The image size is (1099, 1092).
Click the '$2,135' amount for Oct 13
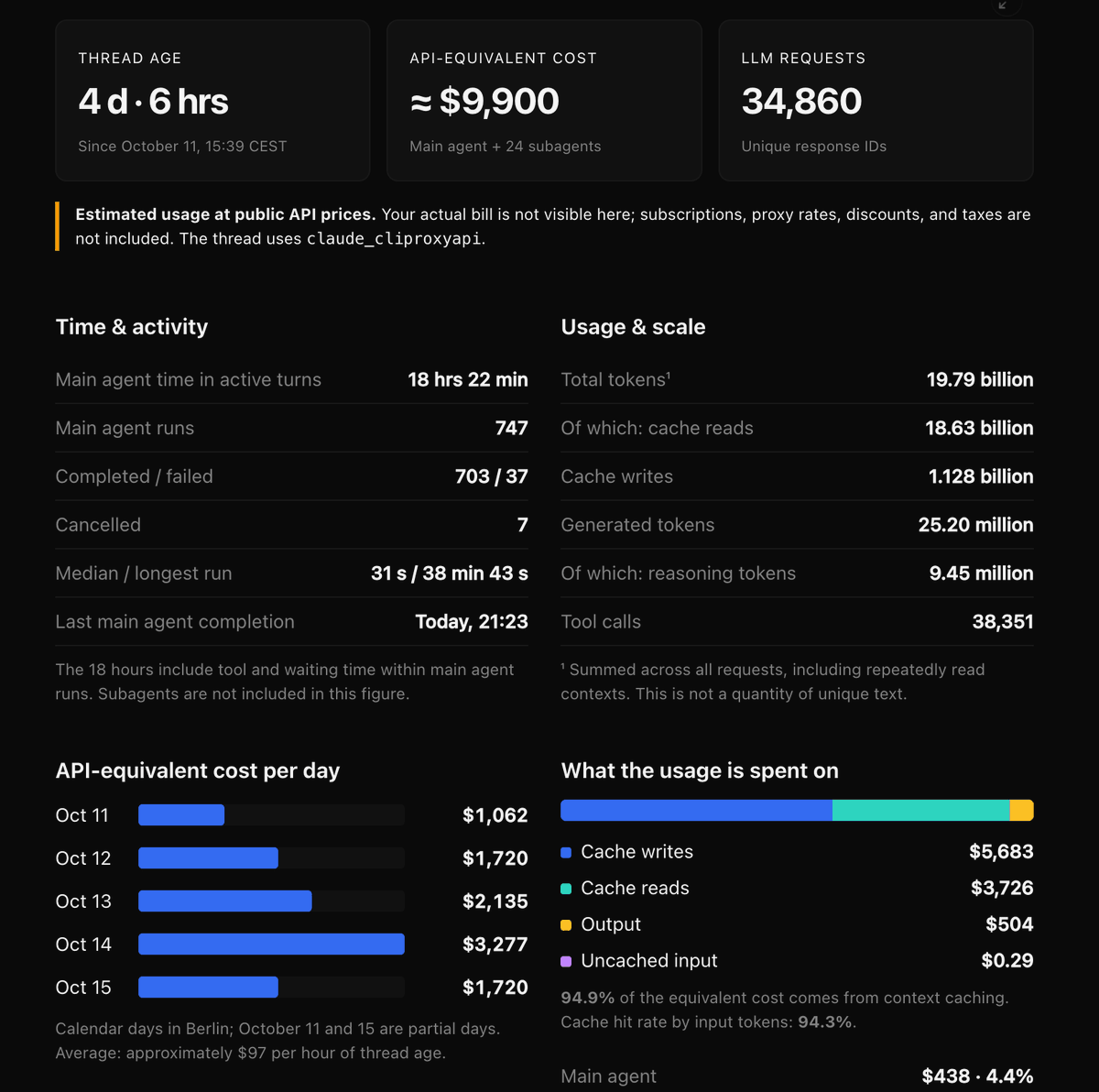click(495, 901)
